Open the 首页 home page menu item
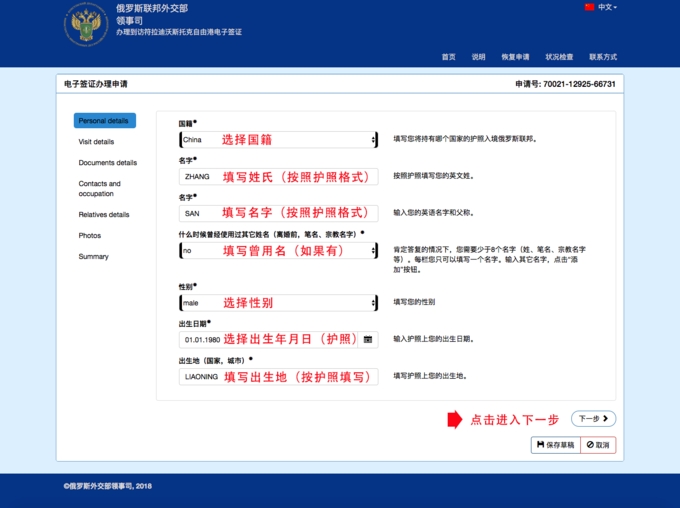Screen dimensions: 680x508 448,57
